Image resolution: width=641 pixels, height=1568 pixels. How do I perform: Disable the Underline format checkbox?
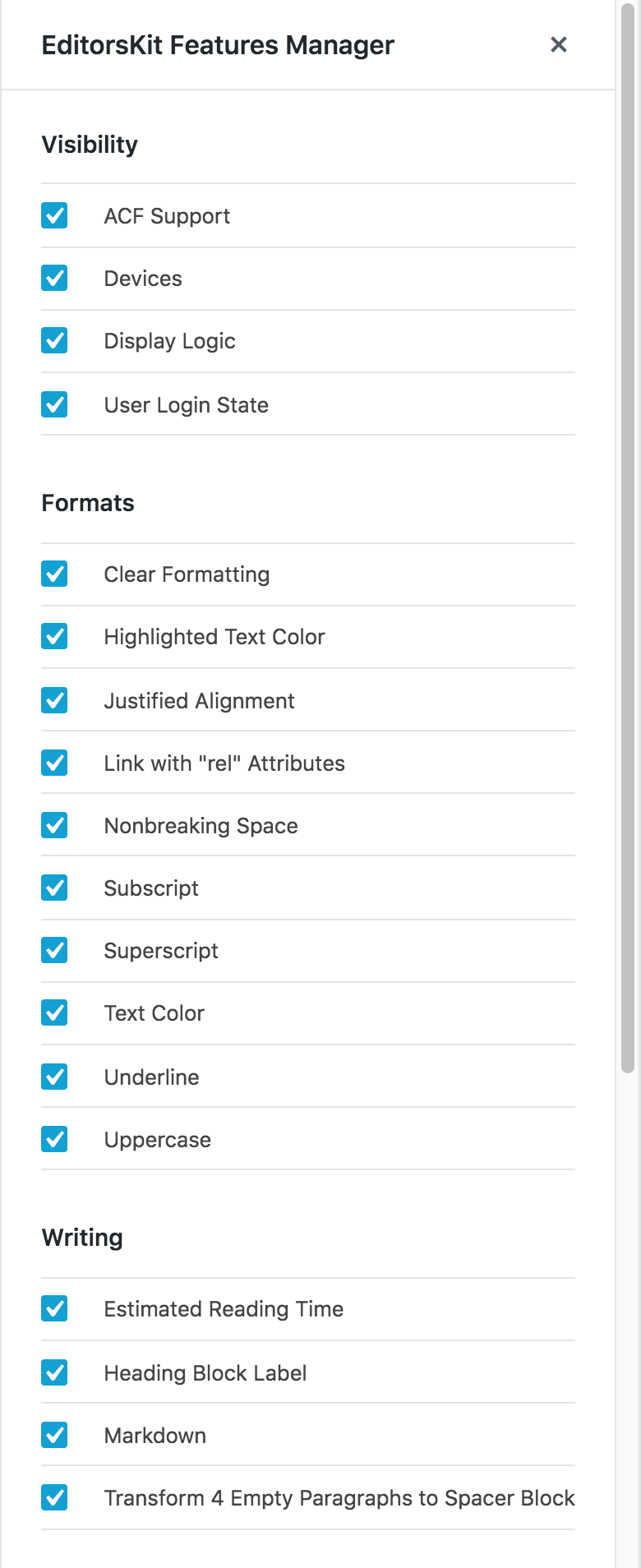pyautogui.click(x=55, y=1077)
